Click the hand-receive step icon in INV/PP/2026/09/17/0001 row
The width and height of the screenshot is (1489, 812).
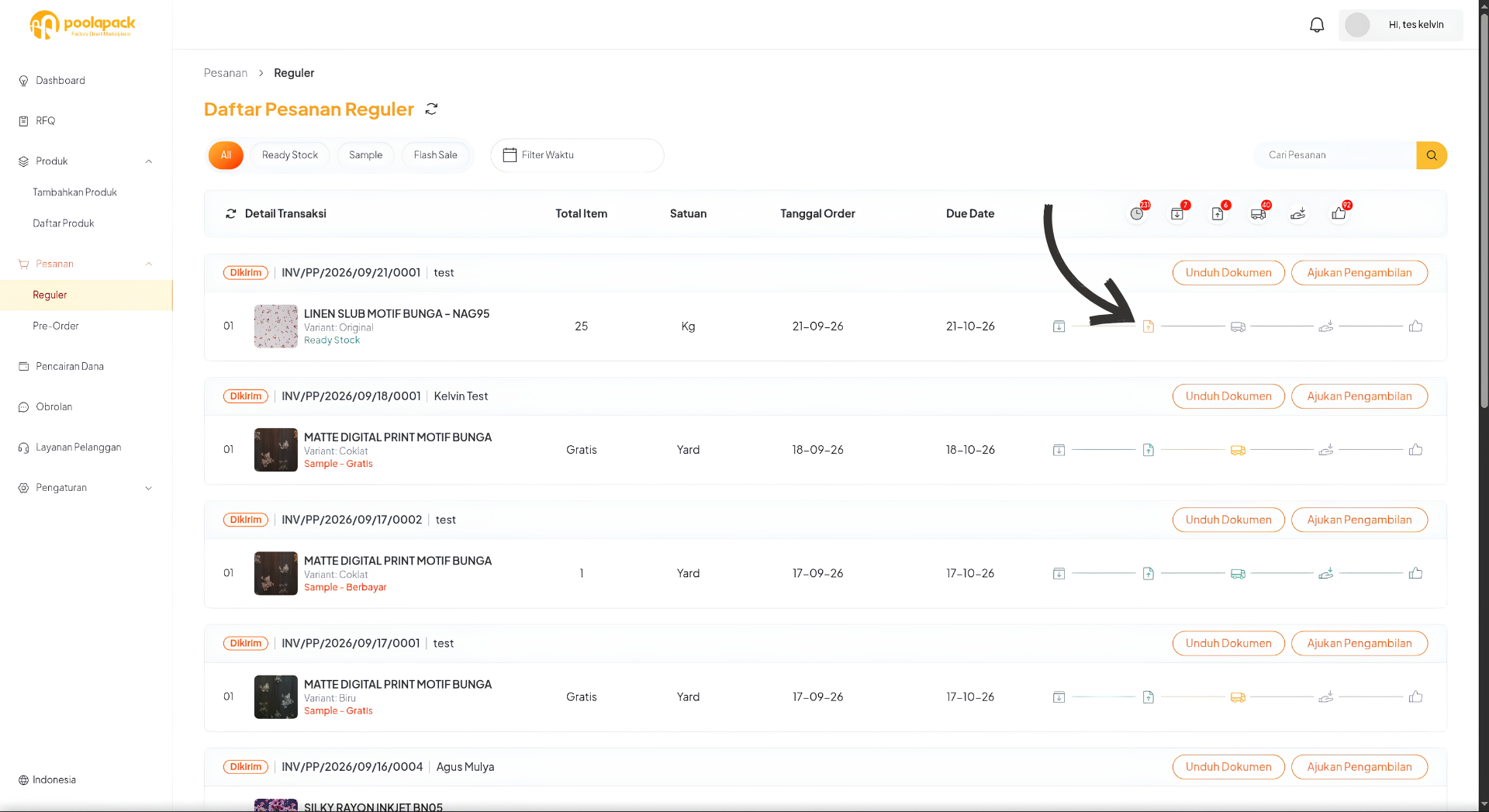tap(1326, 696)
